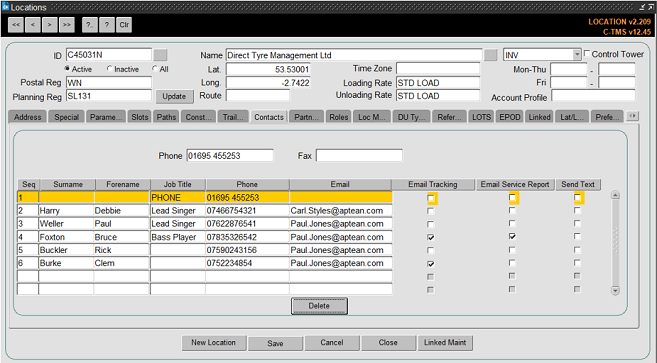Viewport: 657px width, 363px height.
Task: Select email cell Carl.Styles@aptean.com
Action: [x=340, y=211]
